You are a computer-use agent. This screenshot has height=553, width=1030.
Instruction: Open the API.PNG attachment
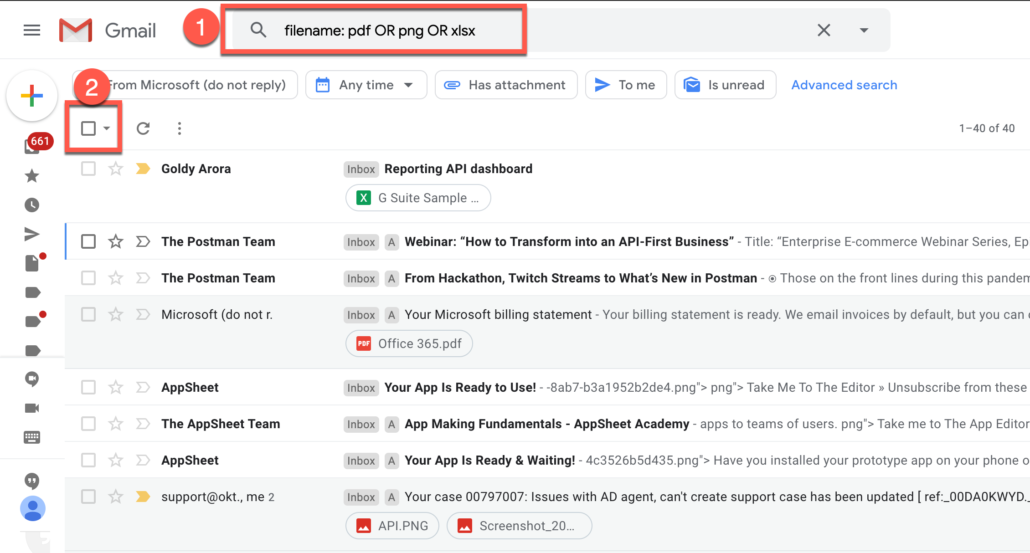(x=392, y=526)
